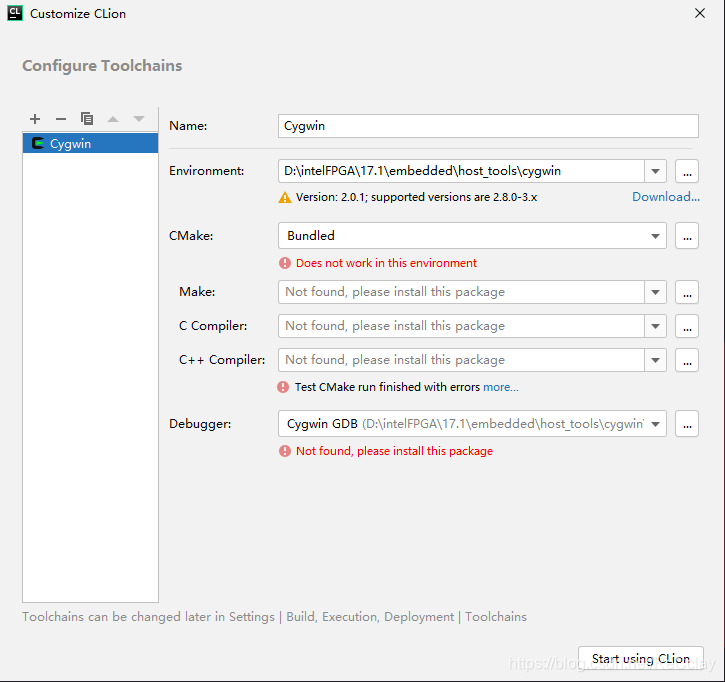This screenshot has height=682, width=725.
Task: Browse for C Compiler executable
Action: coord(687,326)
